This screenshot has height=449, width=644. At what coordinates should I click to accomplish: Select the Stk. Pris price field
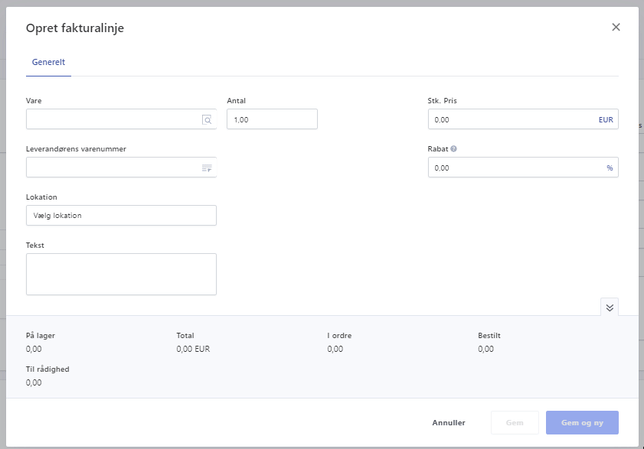coord(510,120)
